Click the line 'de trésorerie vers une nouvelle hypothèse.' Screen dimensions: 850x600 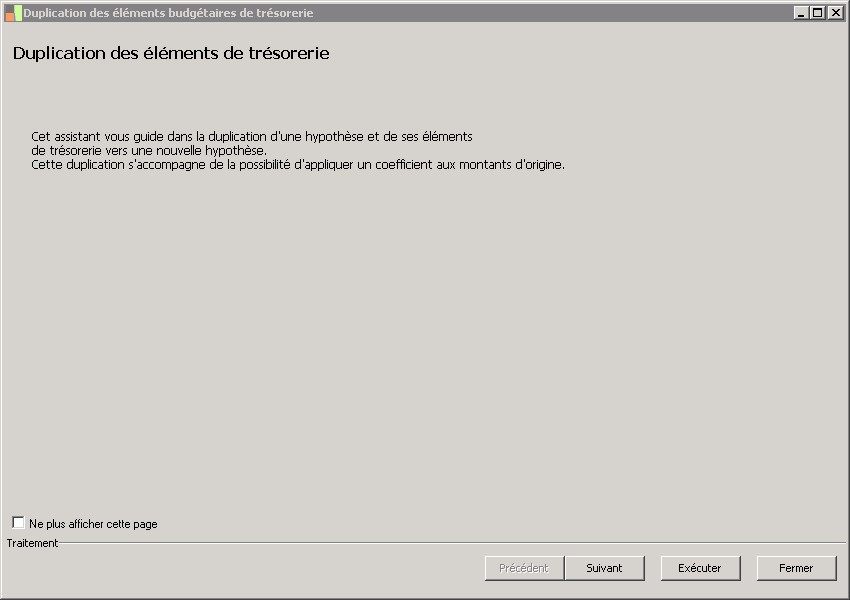[149, 150]
